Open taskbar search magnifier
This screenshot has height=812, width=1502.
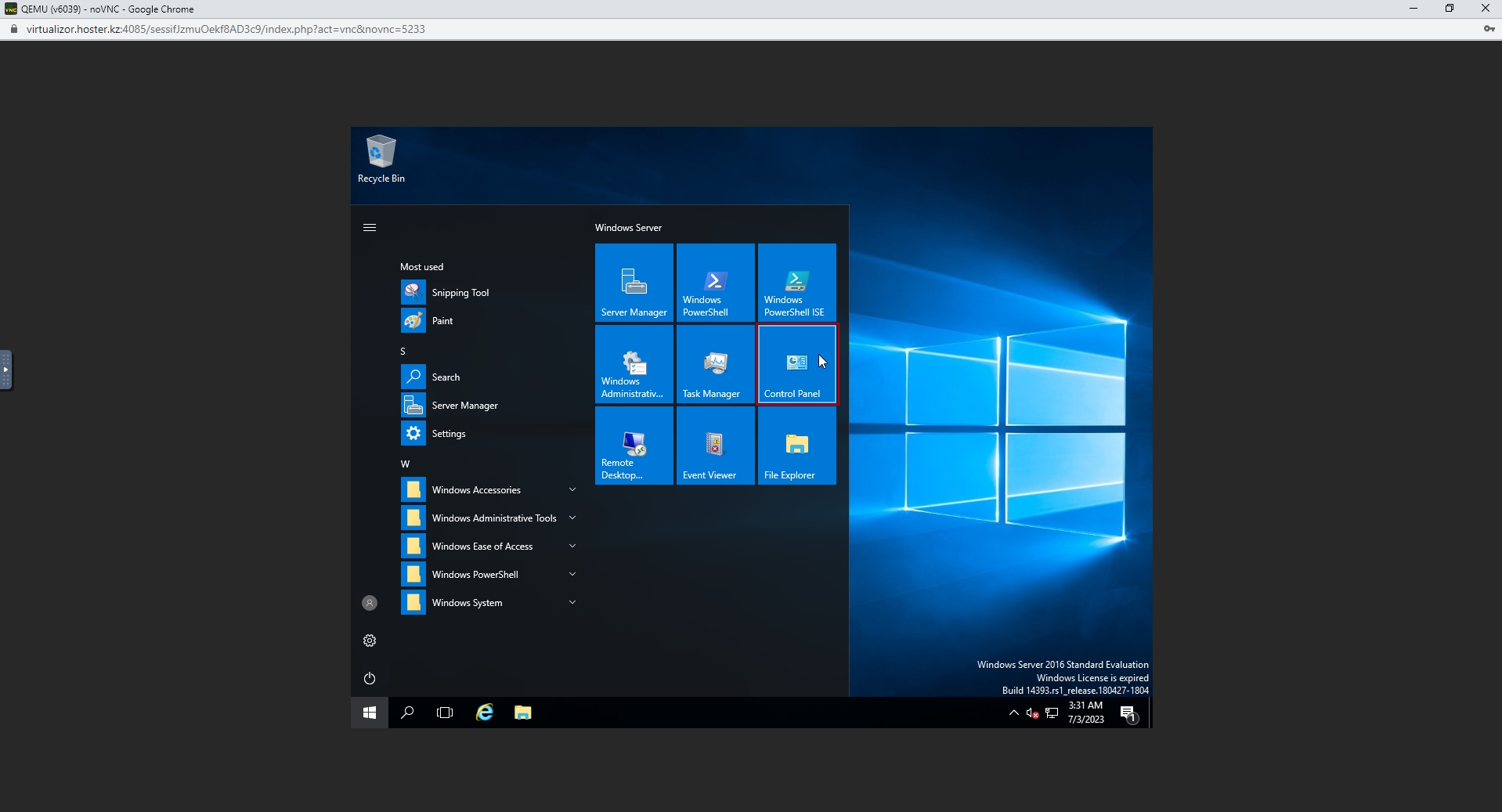tap(407, 713)
